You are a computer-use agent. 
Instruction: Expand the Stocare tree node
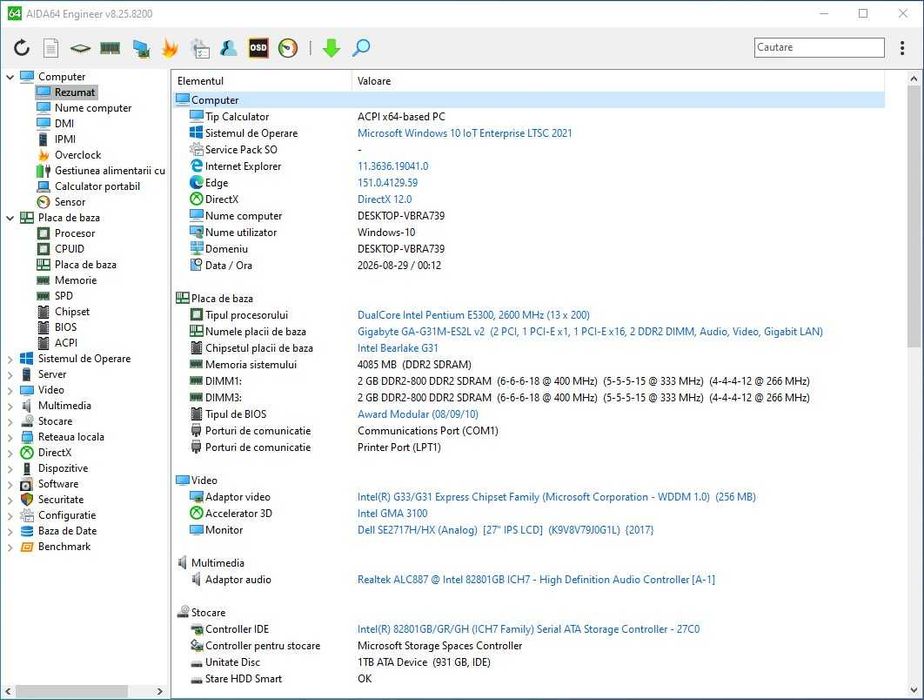(10, 421)
